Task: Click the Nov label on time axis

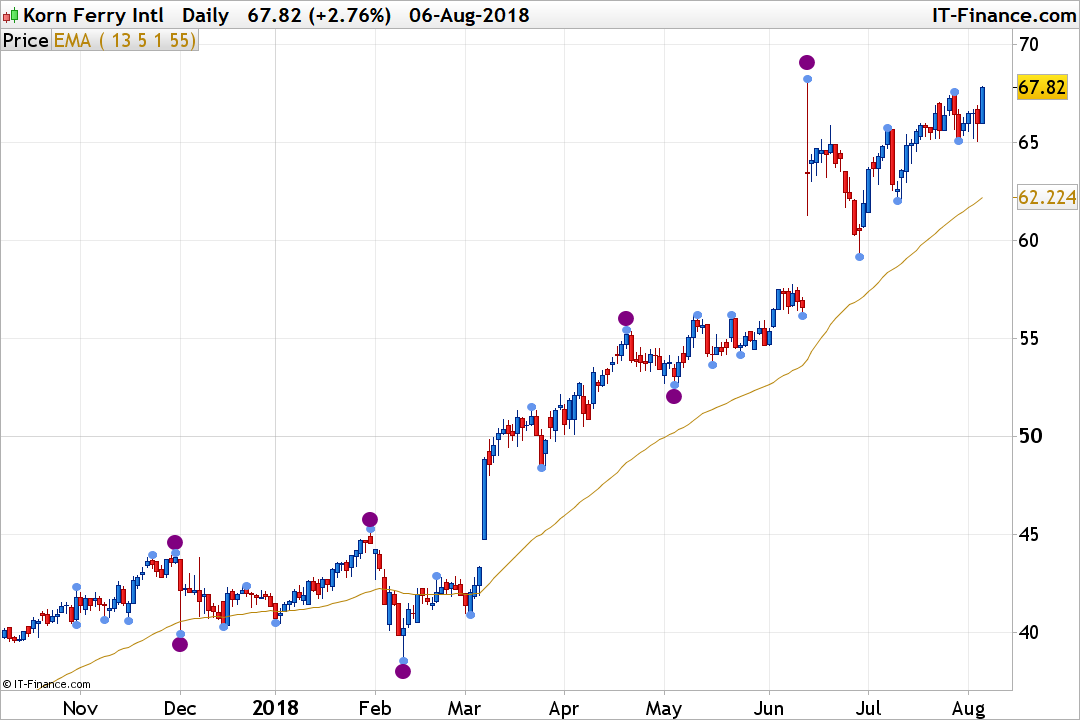Action: pyautogui.click(x=80, y=708)
